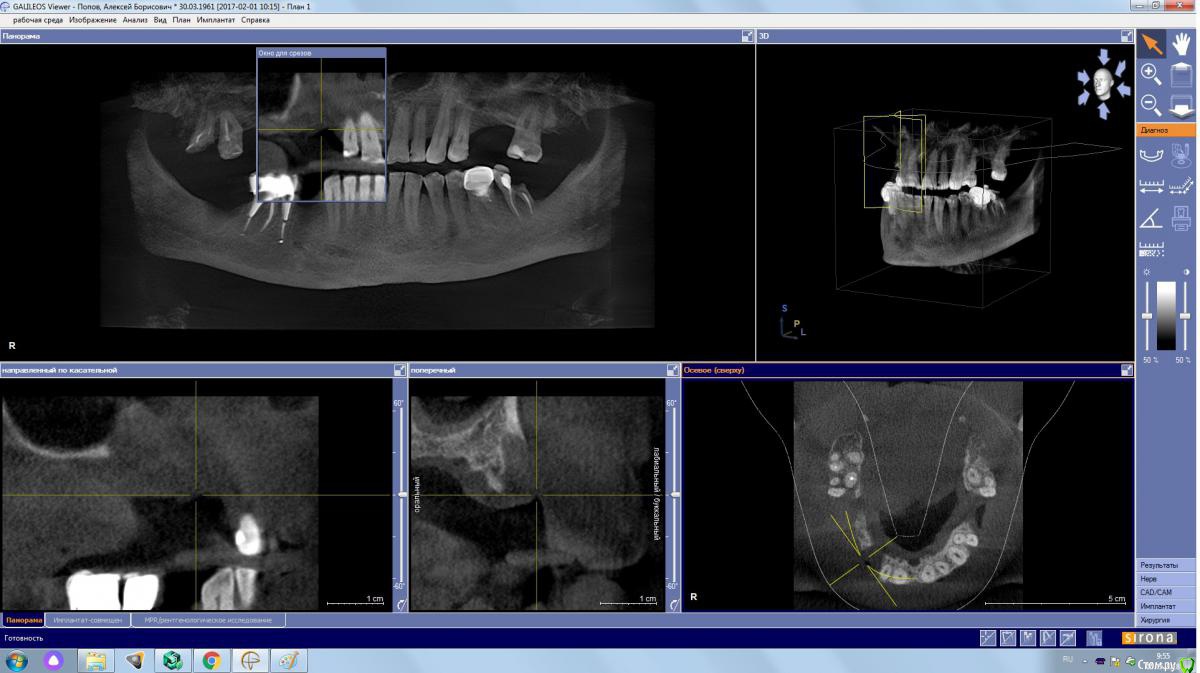Click the zoom in magnifier icon

pos(1152,74)
